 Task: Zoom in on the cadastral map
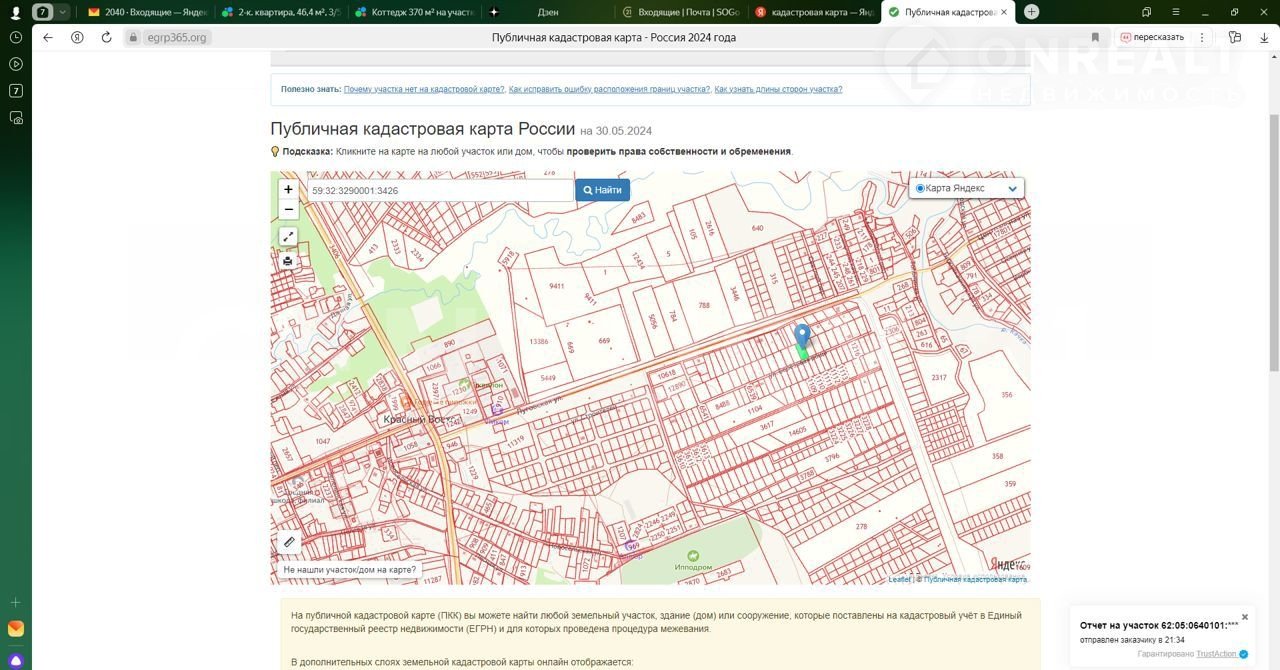coord(288,189)
